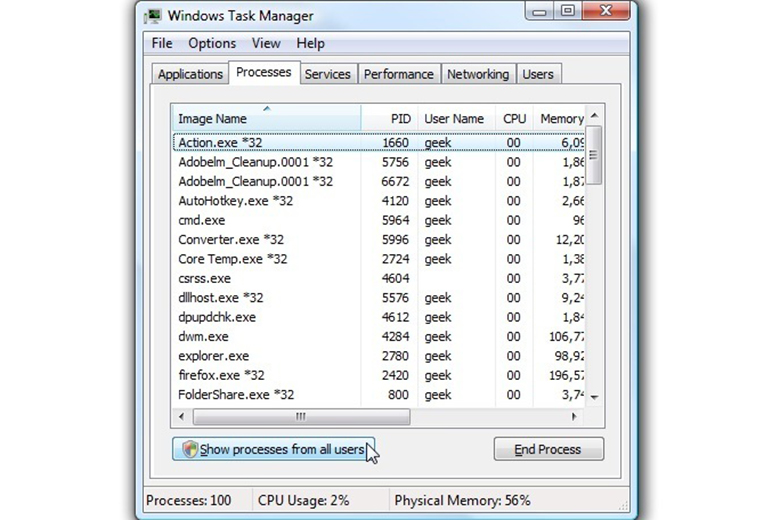Image resolution: width=780 pixels, height=520 pixels.
Task: Go to the Networking tab
Action: tap(478, 74)
